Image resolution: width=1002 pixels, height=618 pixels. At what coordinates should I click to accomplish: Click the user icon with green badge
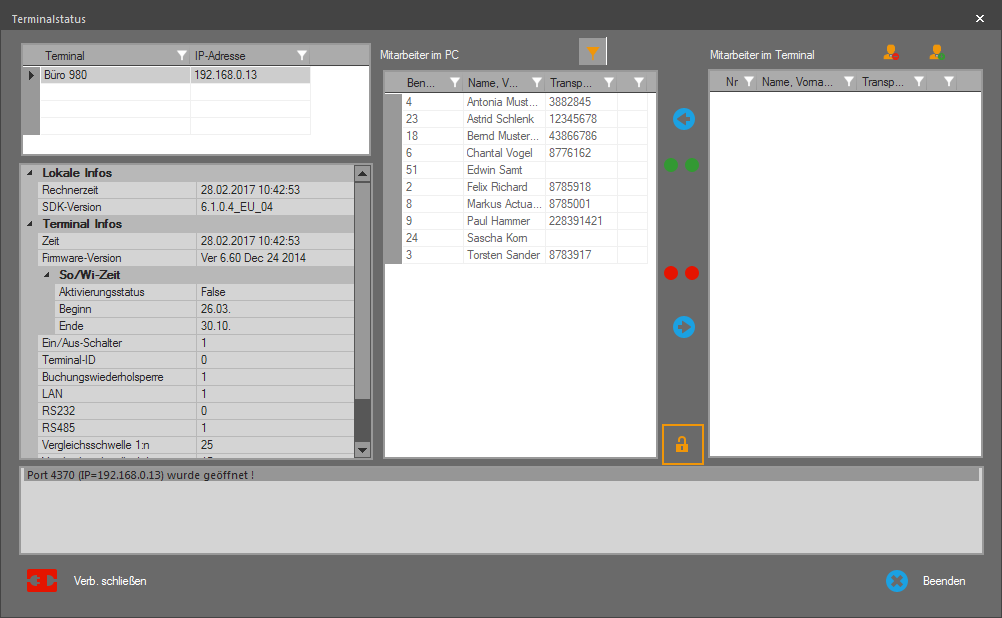point(936,53)
